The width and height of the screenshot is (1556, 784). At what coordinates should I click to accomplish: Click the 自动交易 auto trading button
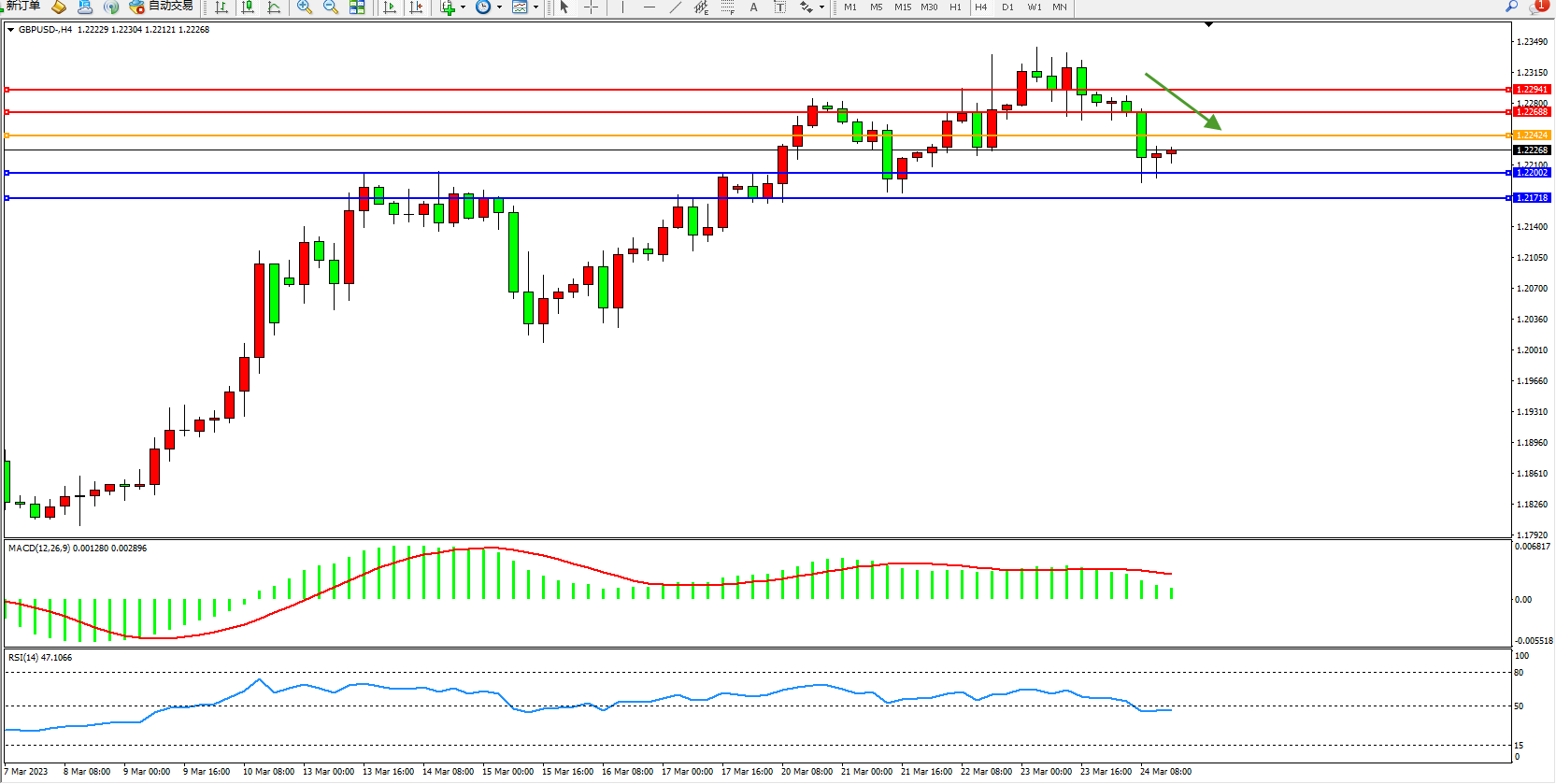coord(162,7)
